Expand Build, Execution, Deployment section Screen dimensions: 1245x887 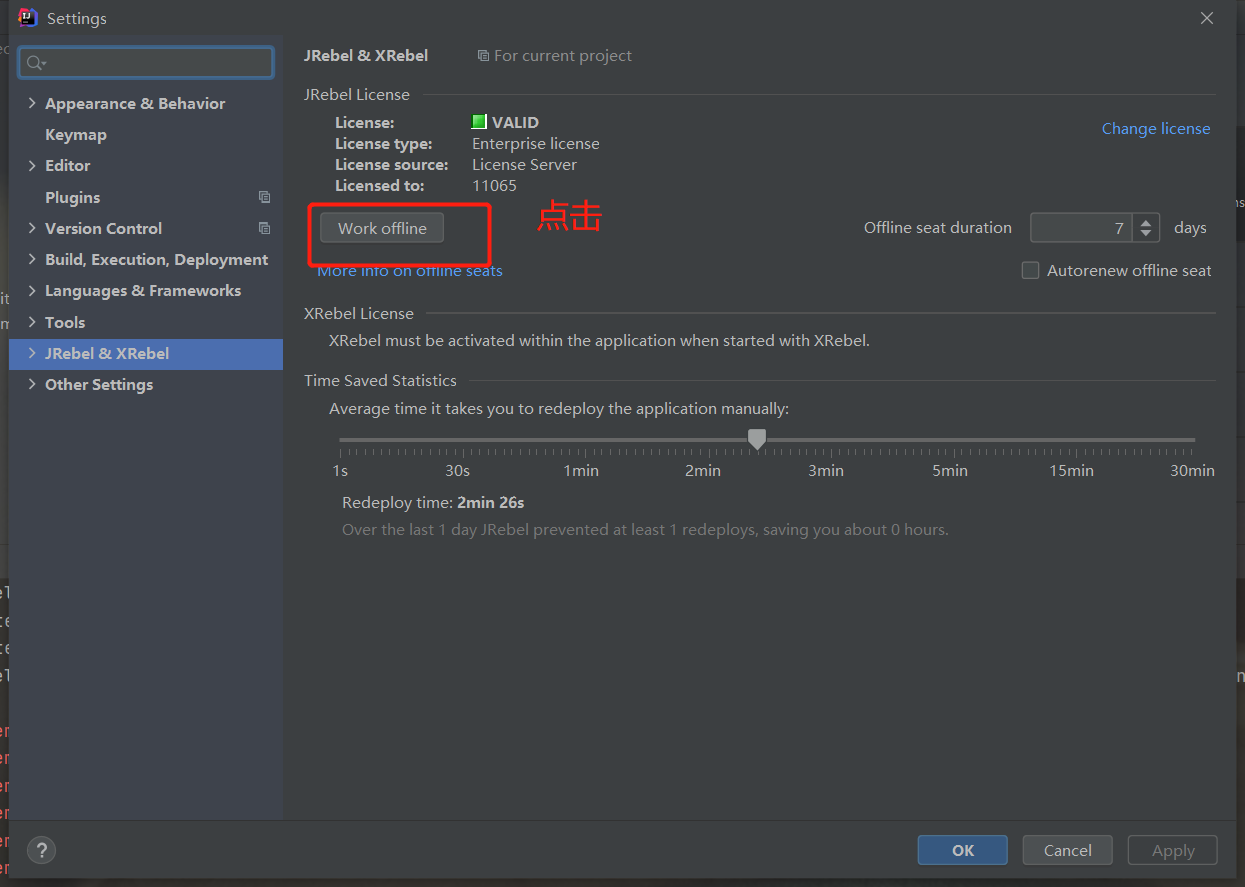point(32,259)
